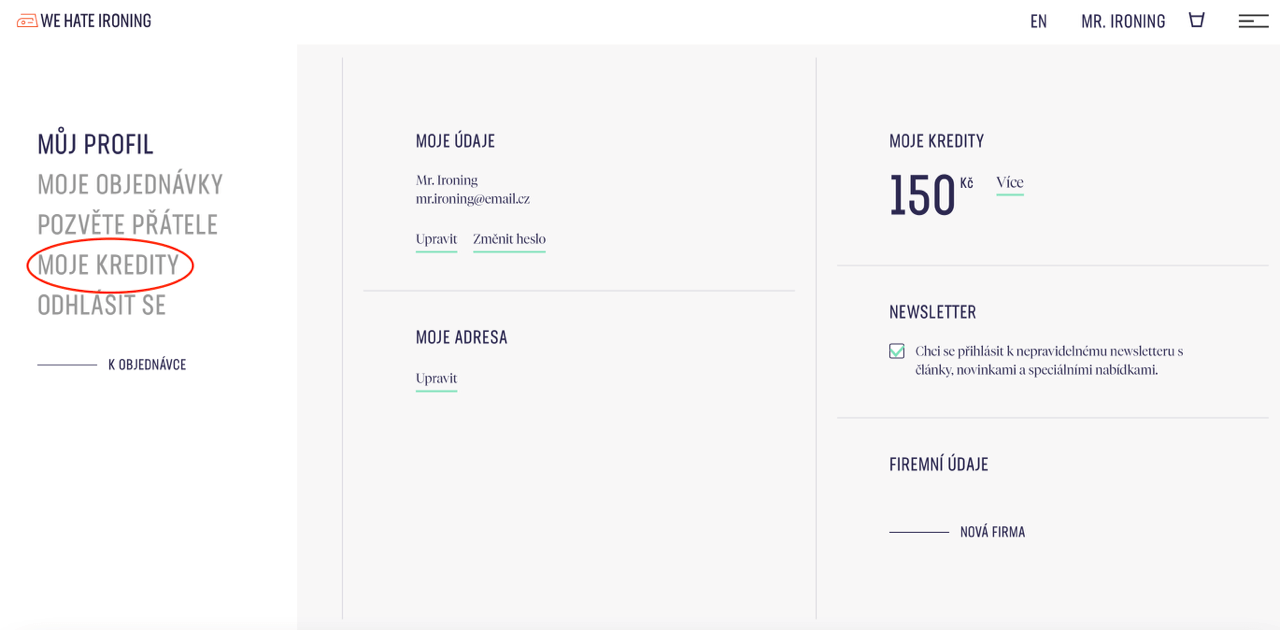The width and height of the screenshot is (1280, 630).
Task: Click Upravit under MOJE ADRESA
Action: tap(436, 378)
